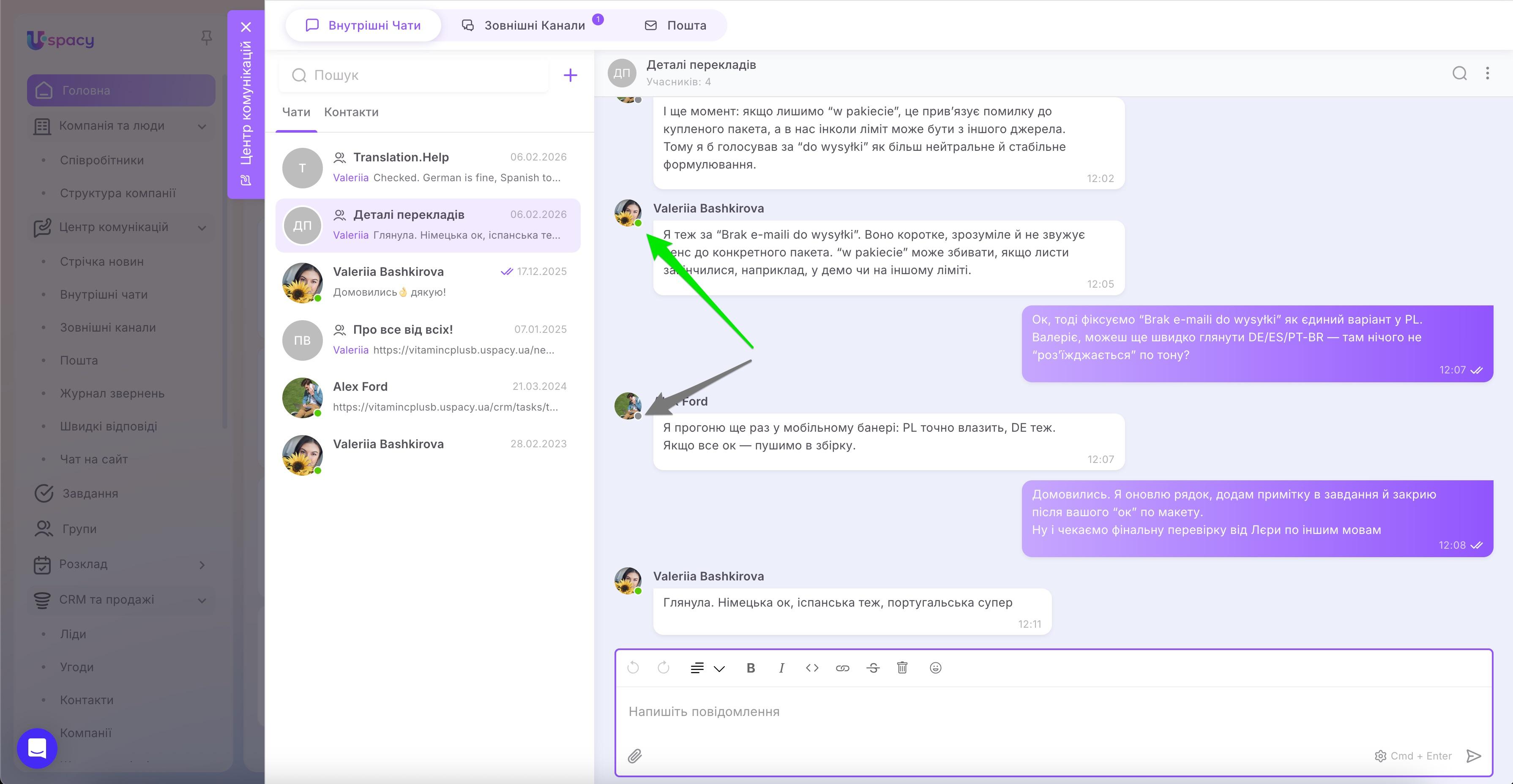Expand the Розклад section
The width and height of the screenshot is (1513, 784).
tap(202, 564)
